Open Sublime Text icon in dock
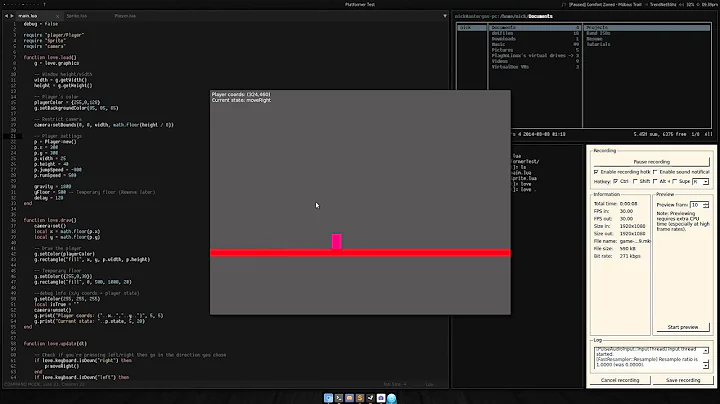Screen dimensions: 720x404 click(360, 398)
